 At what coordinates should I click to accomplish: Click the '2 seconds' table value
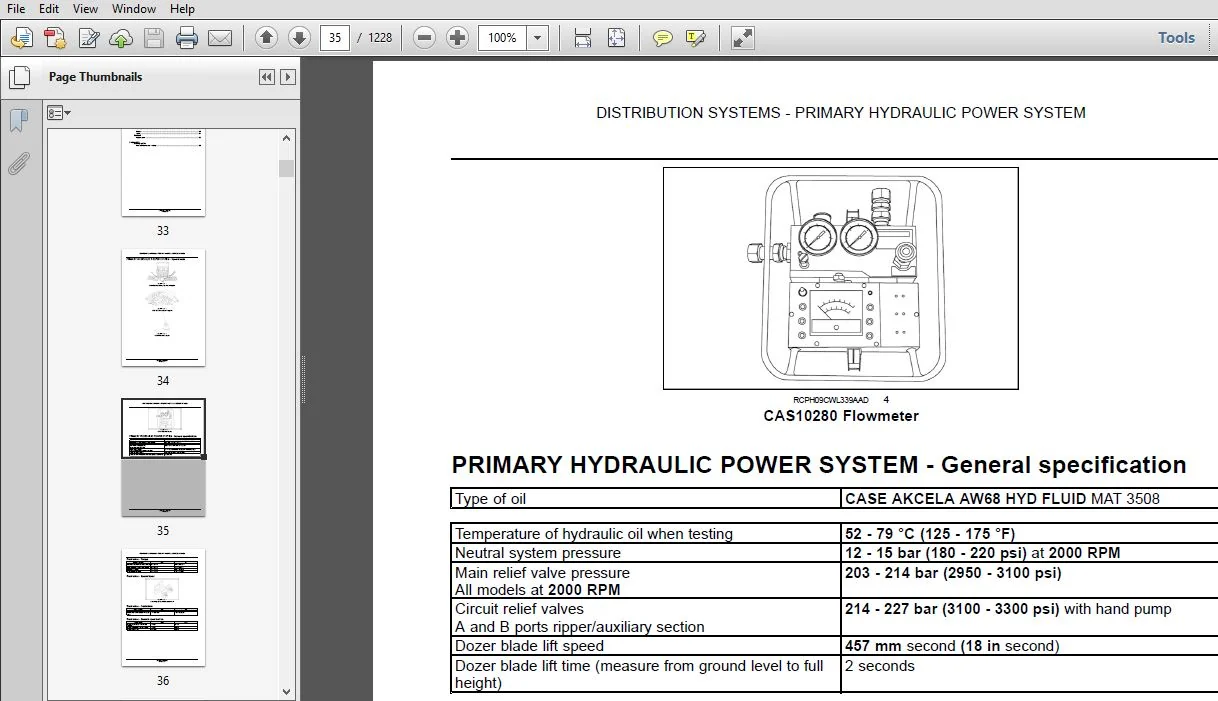[x=880, y=666]
